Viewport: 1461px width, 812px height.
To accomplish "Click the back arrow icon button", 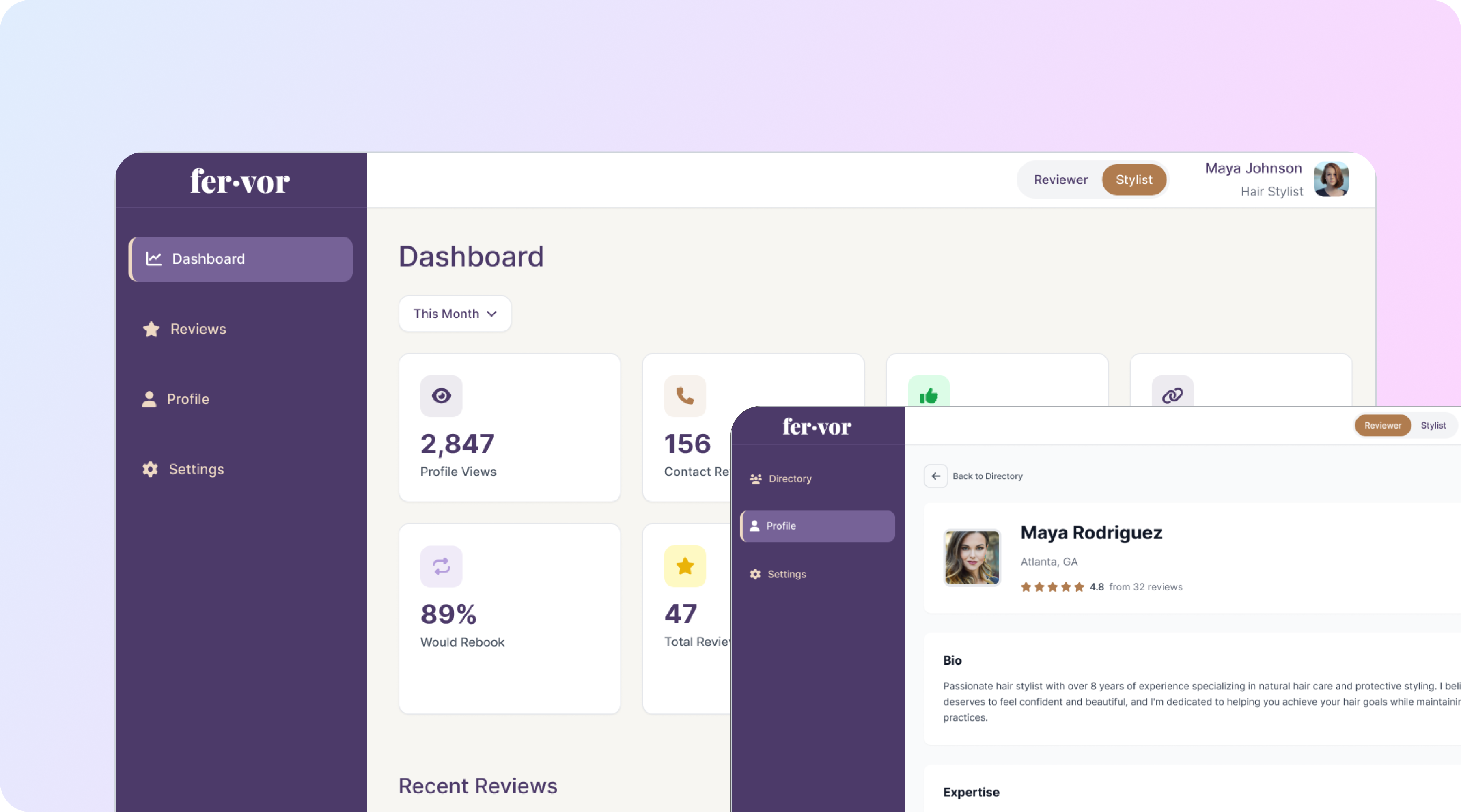I will point(936,476).
